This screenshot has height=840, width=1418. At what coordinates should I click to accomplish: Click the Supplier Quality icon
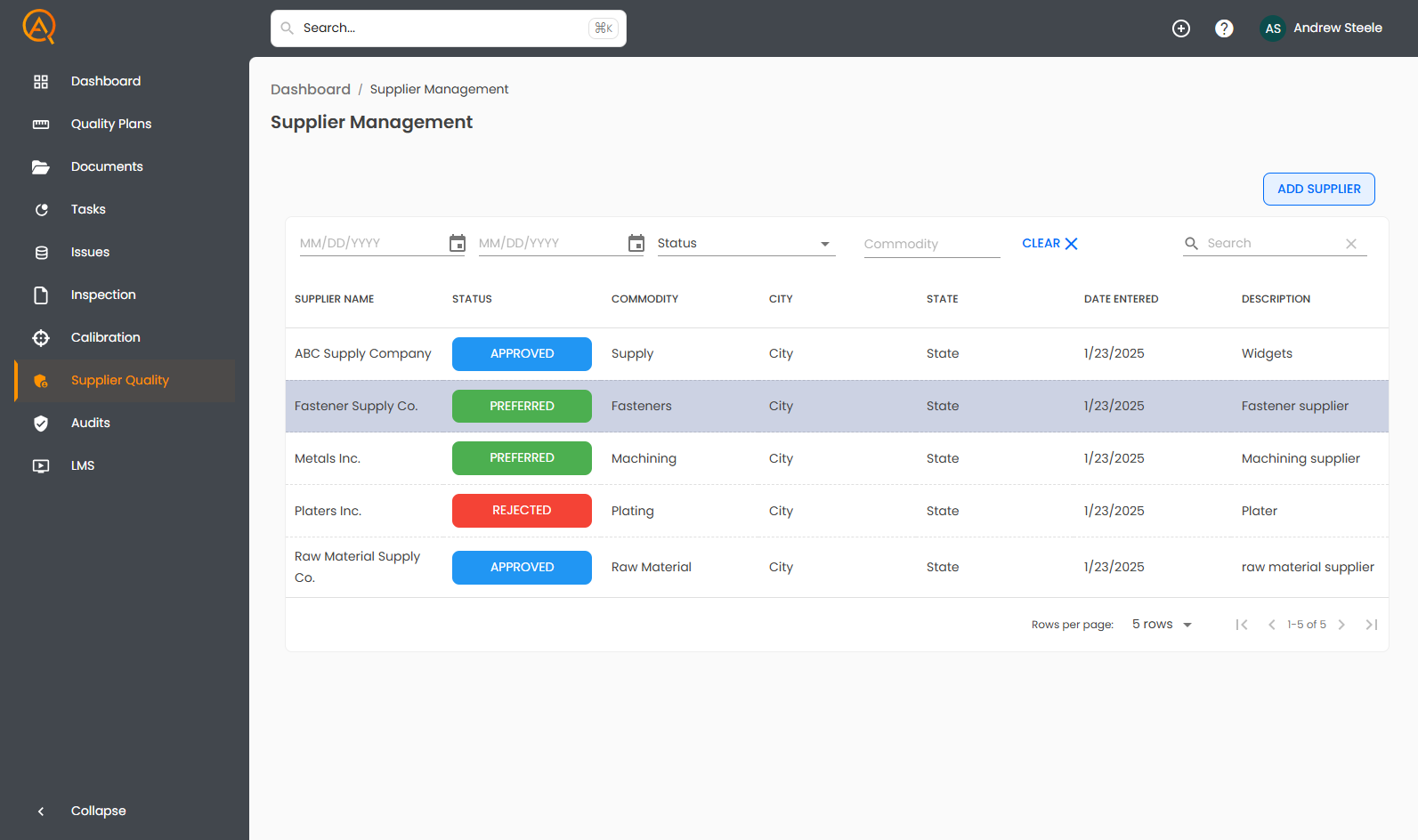(41, 381)
